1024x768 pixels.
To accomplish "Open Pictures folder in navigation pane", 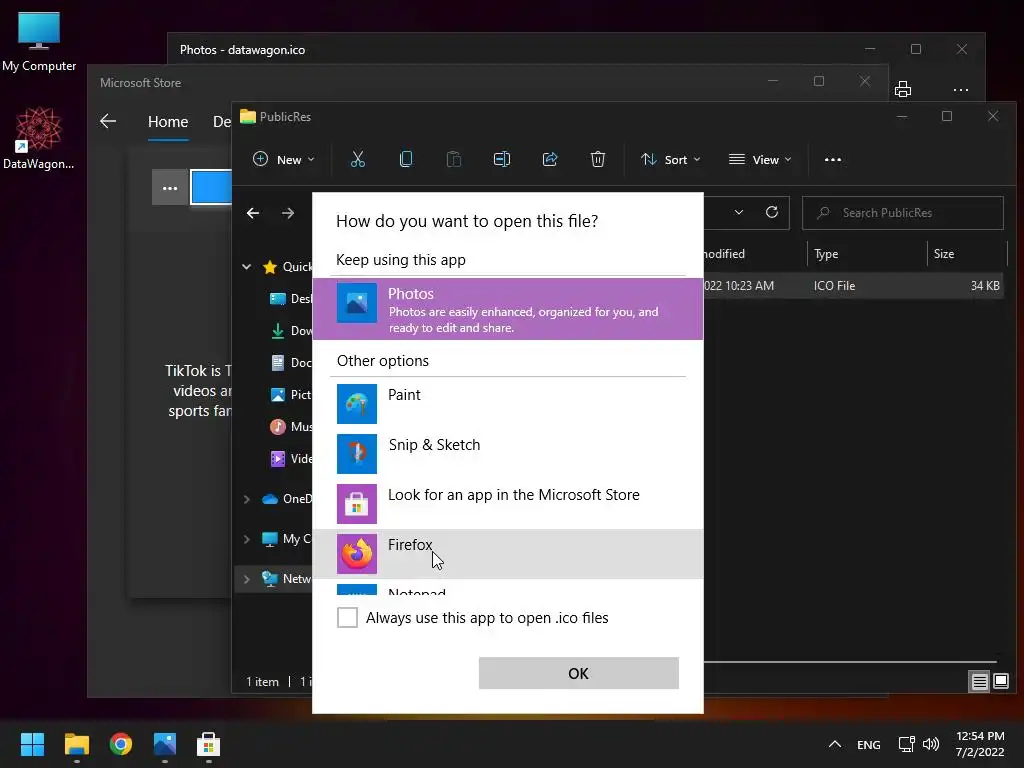I will [x=291, y=394].
